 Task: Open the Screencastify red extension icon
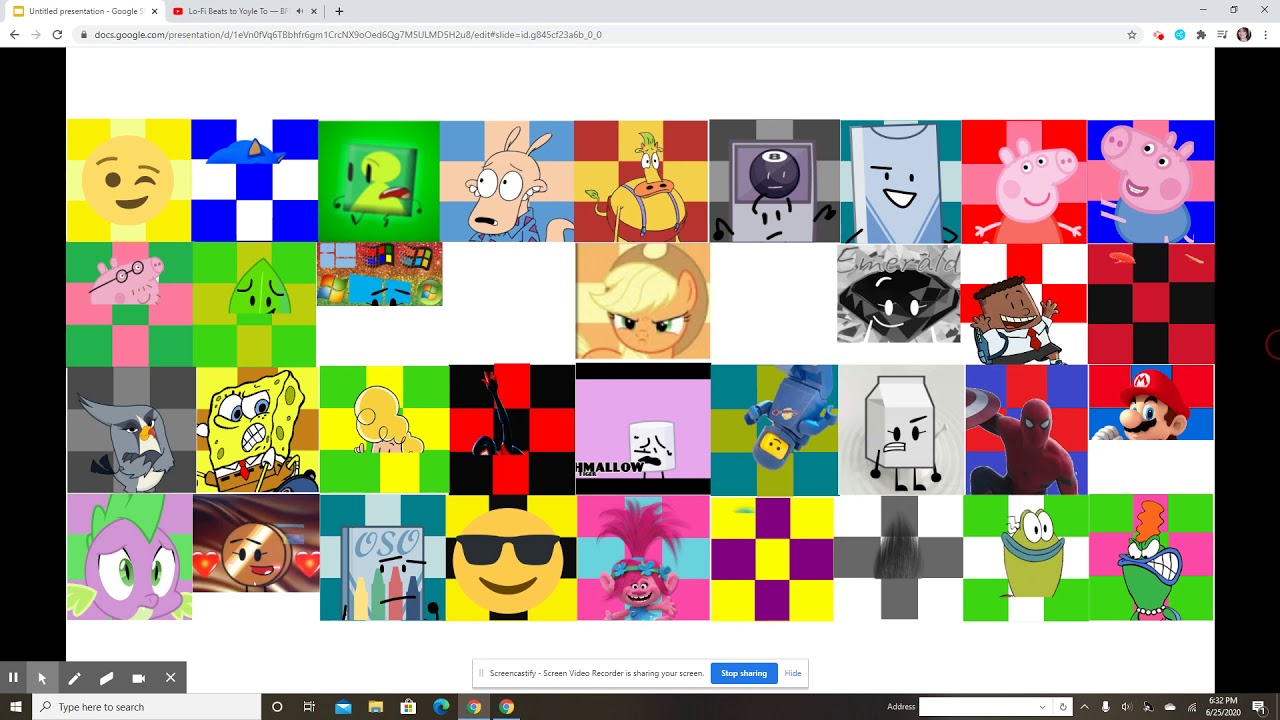(1158, 34)
